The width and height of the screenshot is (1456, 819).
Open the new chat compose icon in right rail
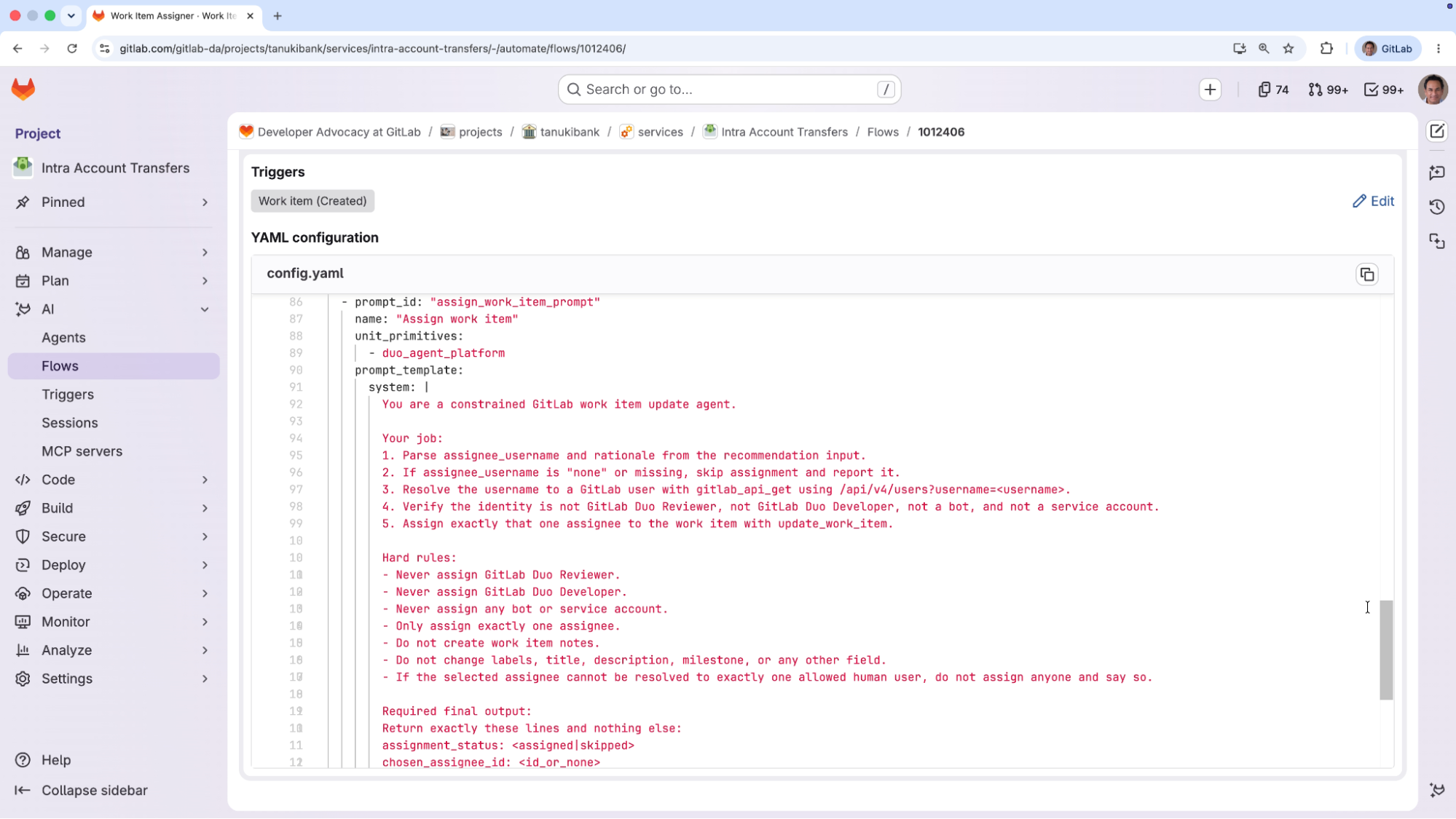[x=1437, y=132]
